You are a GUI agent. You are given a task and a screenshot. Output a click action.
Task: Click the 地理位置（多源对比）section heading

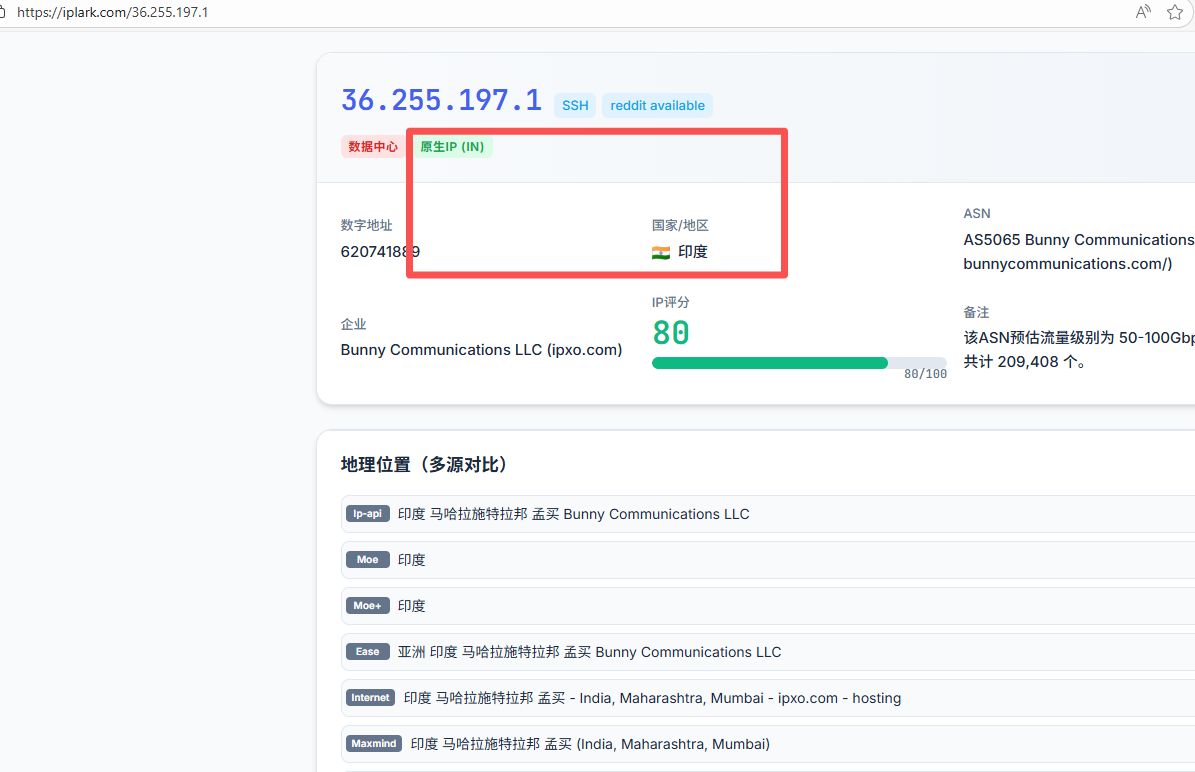(424, 465)
